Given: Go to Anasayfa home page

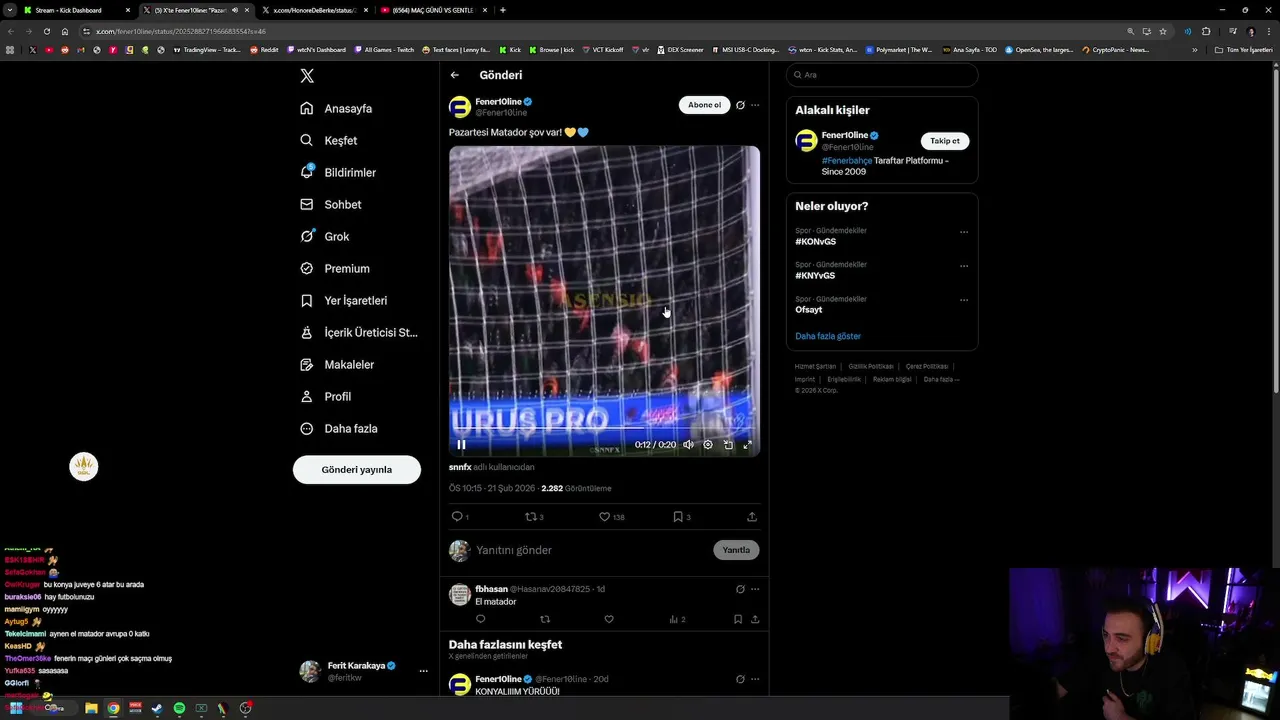Looking at the screenshot, I should (x=336, y=108).
